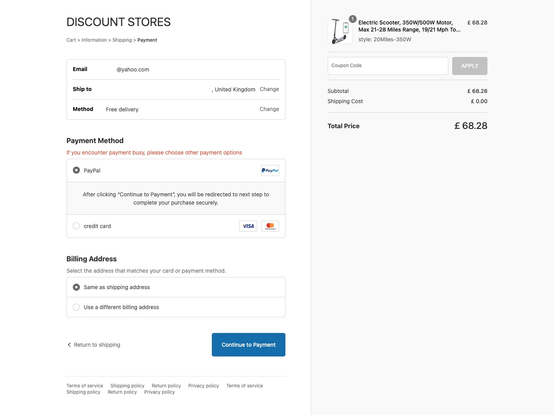Click the Mastercard icon
The height and width of the screenshot is (415, 554).
pyautogui.click(x=270, y=226)
